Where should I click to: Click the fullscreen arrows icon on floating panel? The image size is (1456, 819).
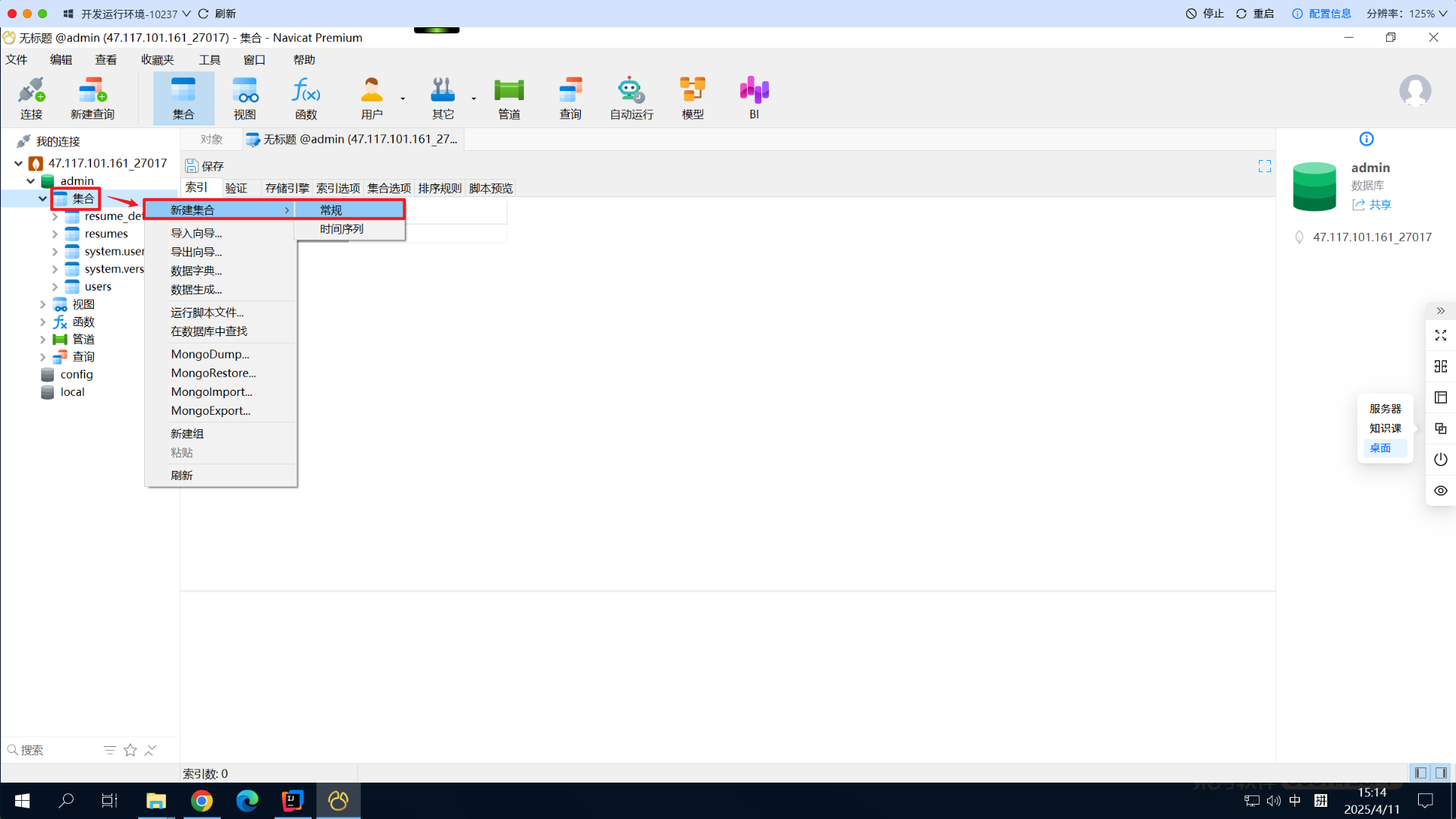pos(1441,335)
